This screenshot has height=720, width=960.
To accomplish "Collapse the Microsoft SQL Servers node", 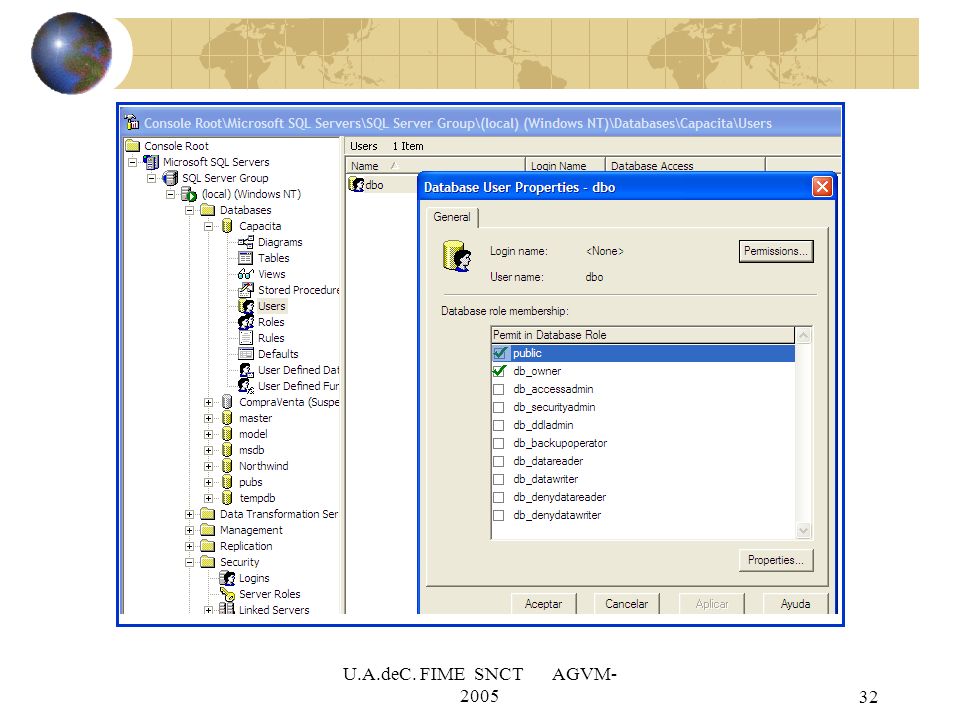I will (x=133, y=162).
